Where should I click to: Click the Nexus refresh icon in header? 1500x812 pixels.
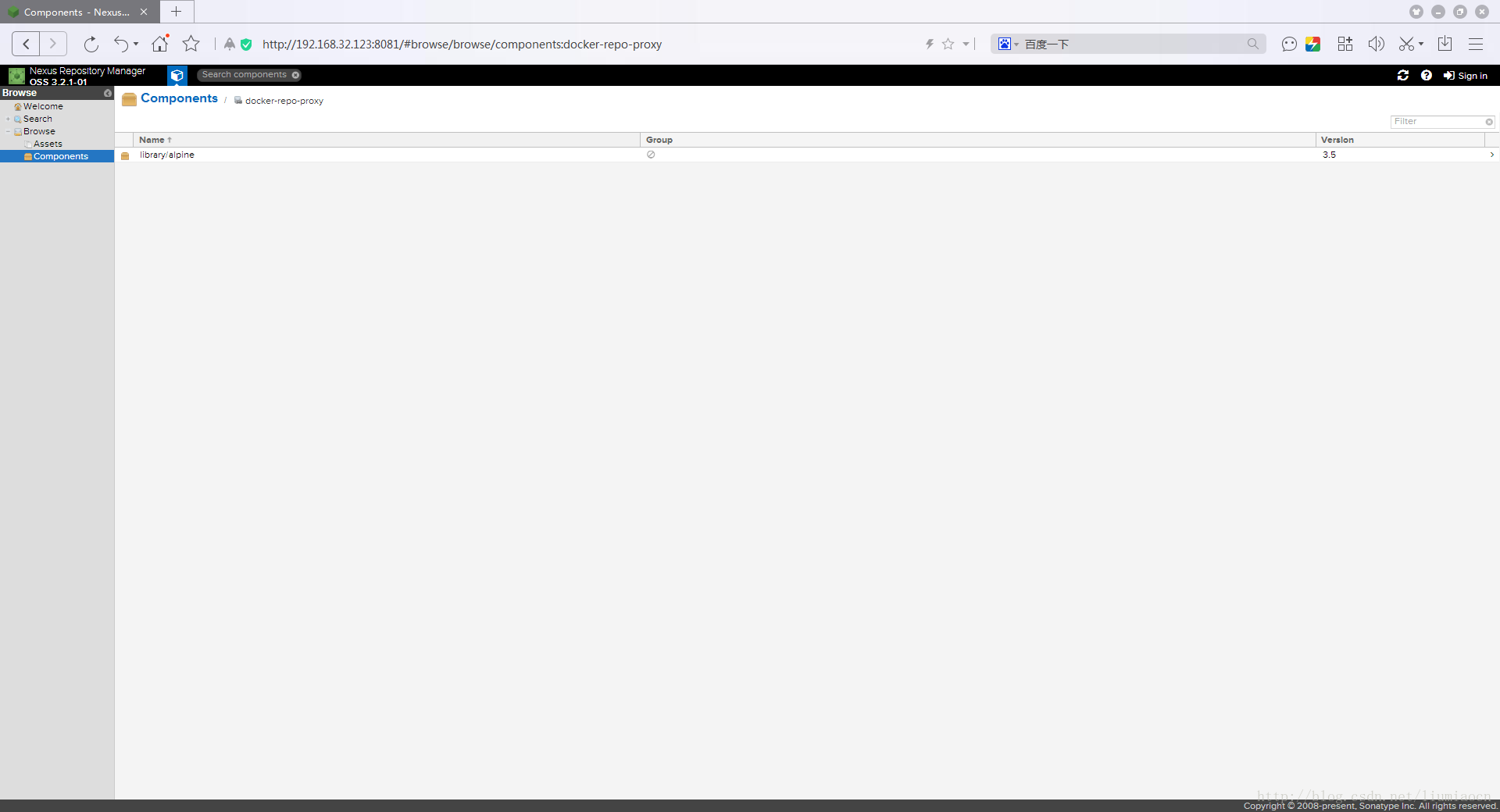point(1403,75)
